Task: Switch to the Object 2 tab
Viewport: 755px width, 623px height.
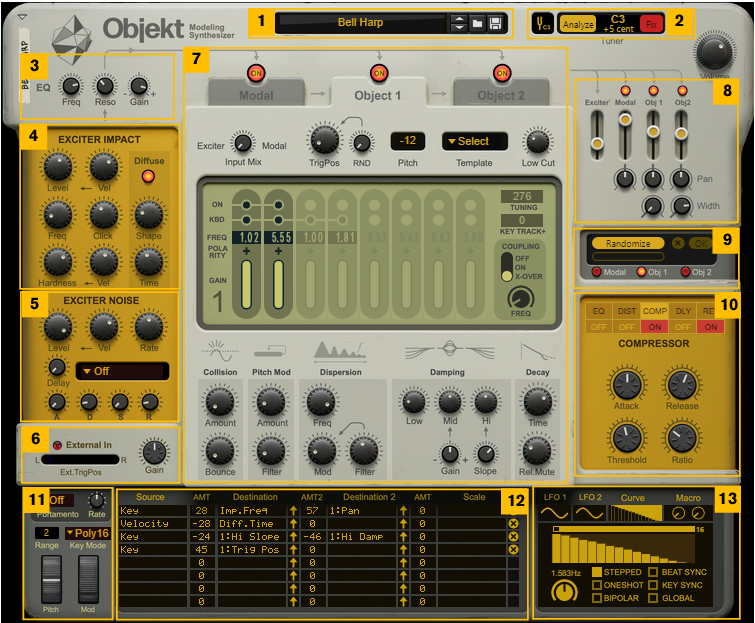Action: 501,96
